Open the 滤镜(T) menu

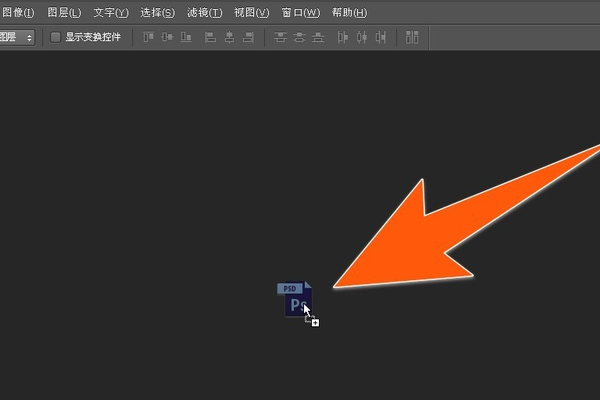[x=205, y=13]
